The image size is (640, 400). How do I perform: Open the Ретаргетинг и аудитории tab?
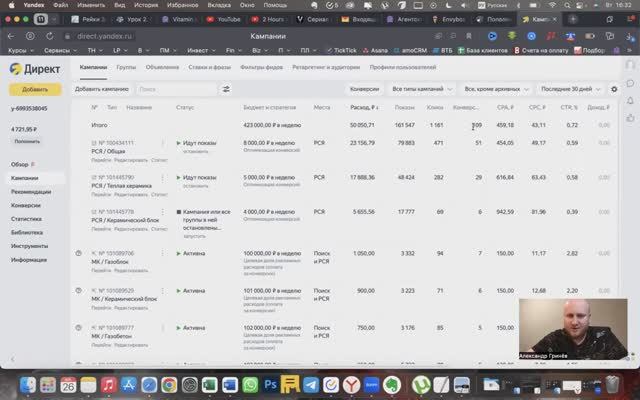[x=326, y=67]
